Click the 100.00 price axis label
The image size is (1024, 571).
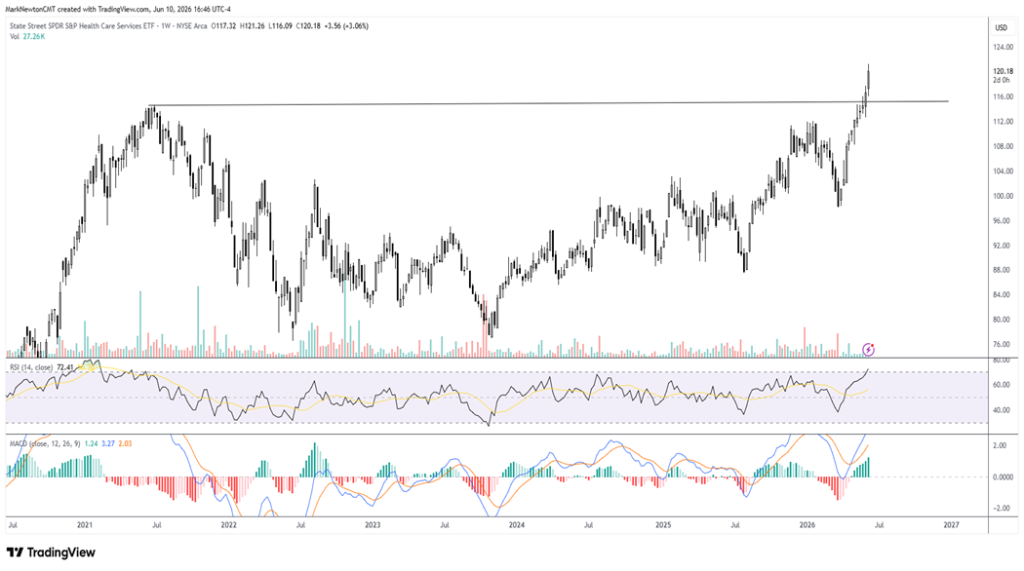(x=1002, y=196)
